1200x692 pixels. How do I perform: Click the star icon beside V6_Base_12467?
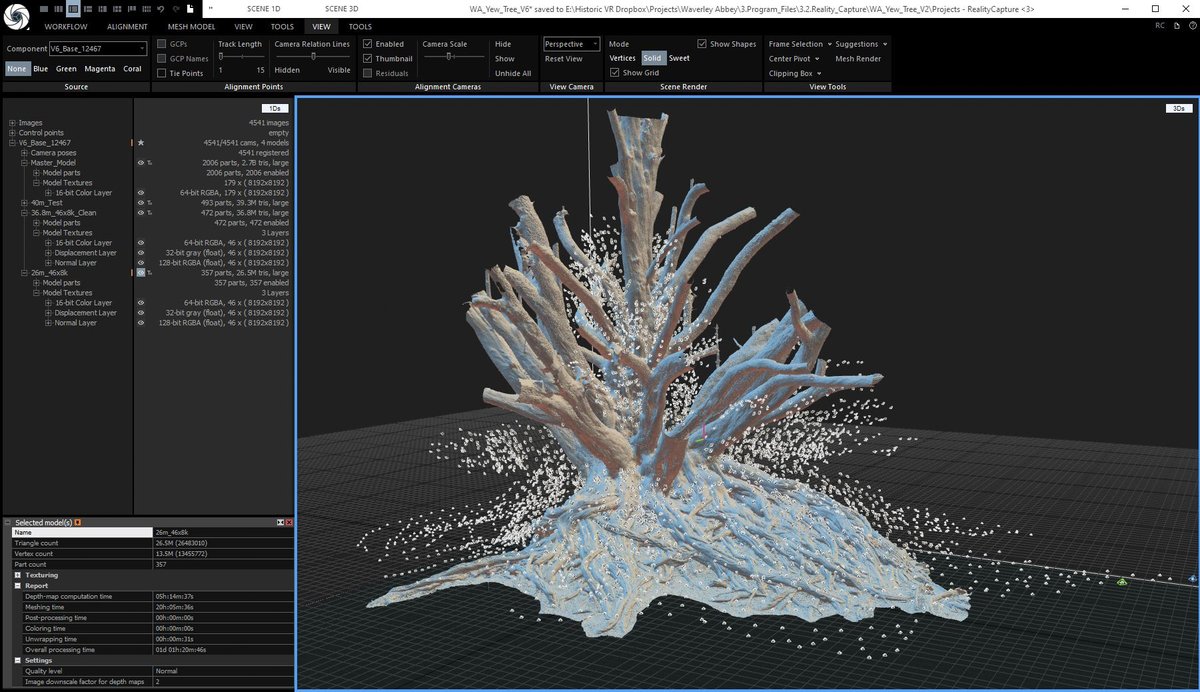pyautogui.click(x=141, y=143)
